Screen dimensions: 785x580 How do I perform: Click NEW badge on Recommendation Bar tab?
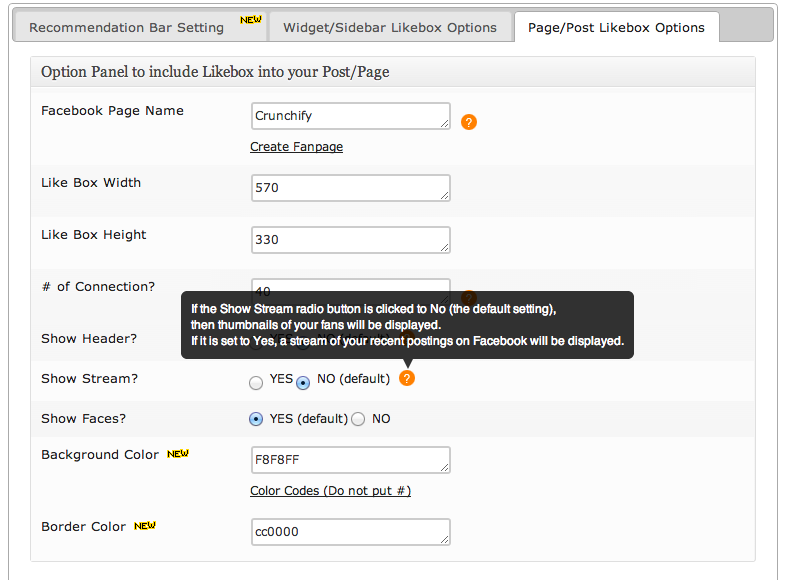pyautogui.click(x=251, y=20)
